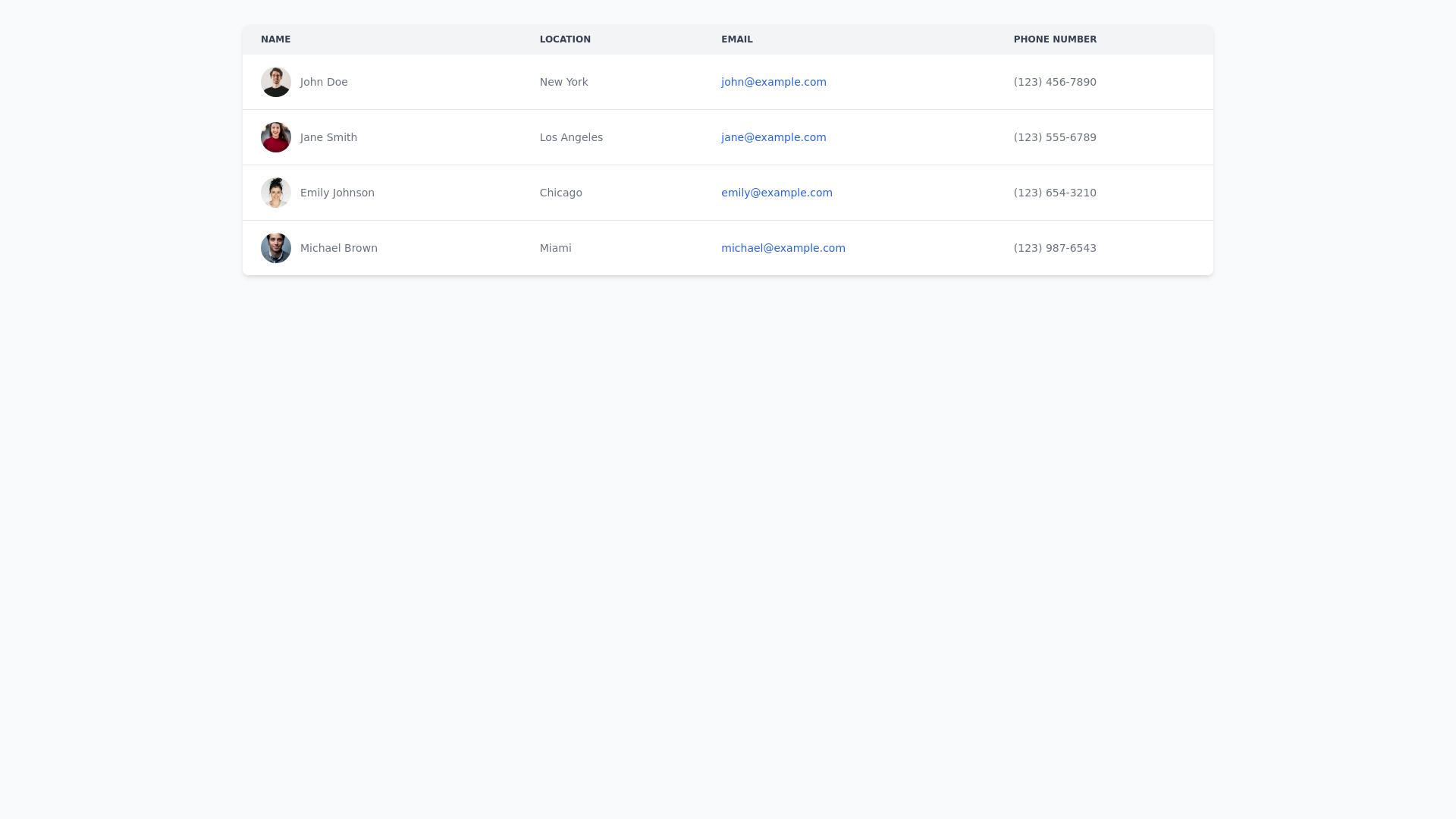The width and height of the screenshot is (1456, 819).
Task: Sort table by the PHONE NUMBER column header
Action: (x=1055, y=39)
